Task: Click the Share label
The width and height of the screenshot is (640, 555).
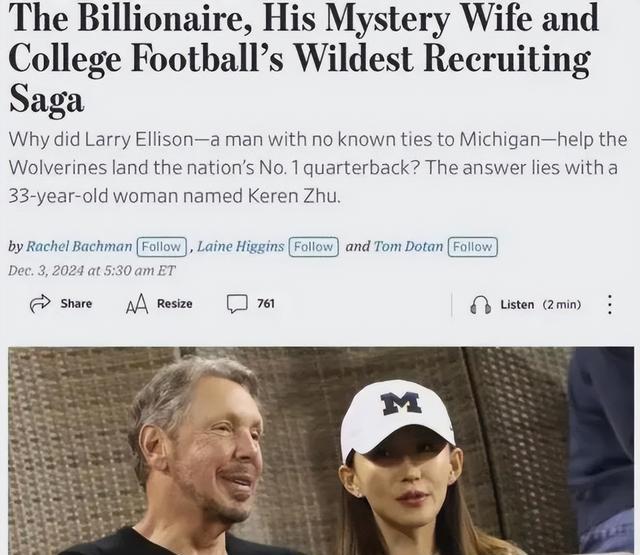Action: (x=76, y=304)
